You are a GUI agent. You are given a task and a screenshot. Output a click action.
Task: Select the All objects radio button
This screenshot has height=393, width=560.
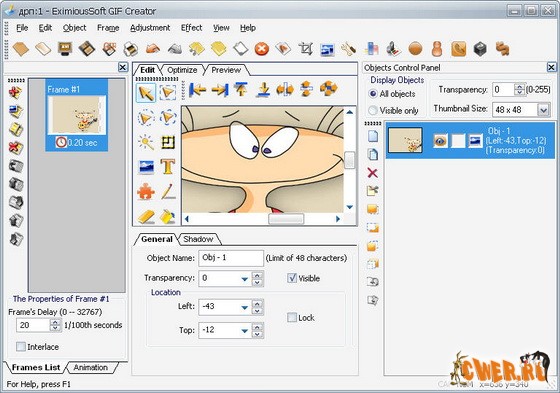[372, 94]
